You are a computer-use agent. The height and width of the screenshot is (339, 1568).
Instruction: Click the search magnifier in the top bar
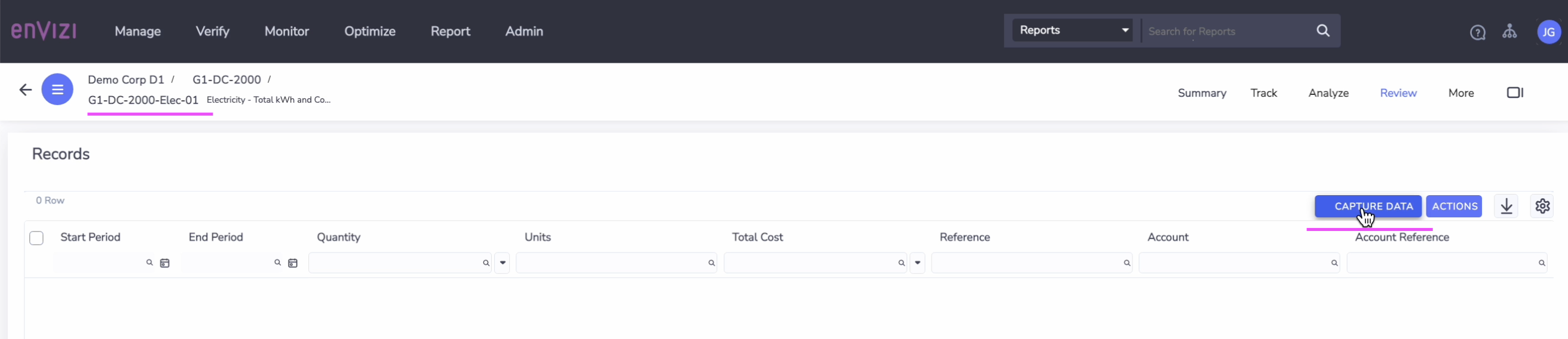click(x=1322, y=31)
